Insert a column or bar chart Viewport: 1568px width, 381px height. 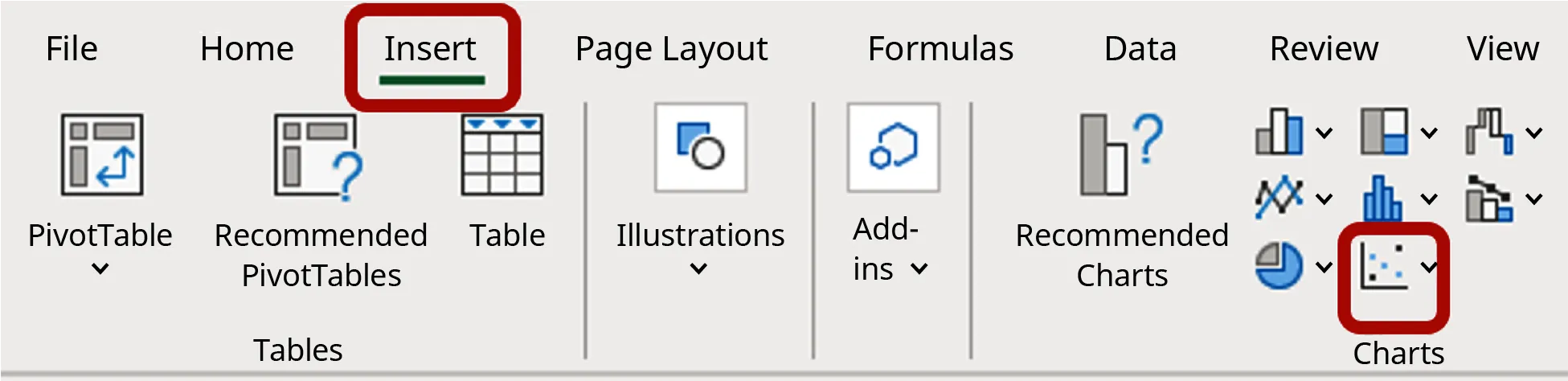1279,133
